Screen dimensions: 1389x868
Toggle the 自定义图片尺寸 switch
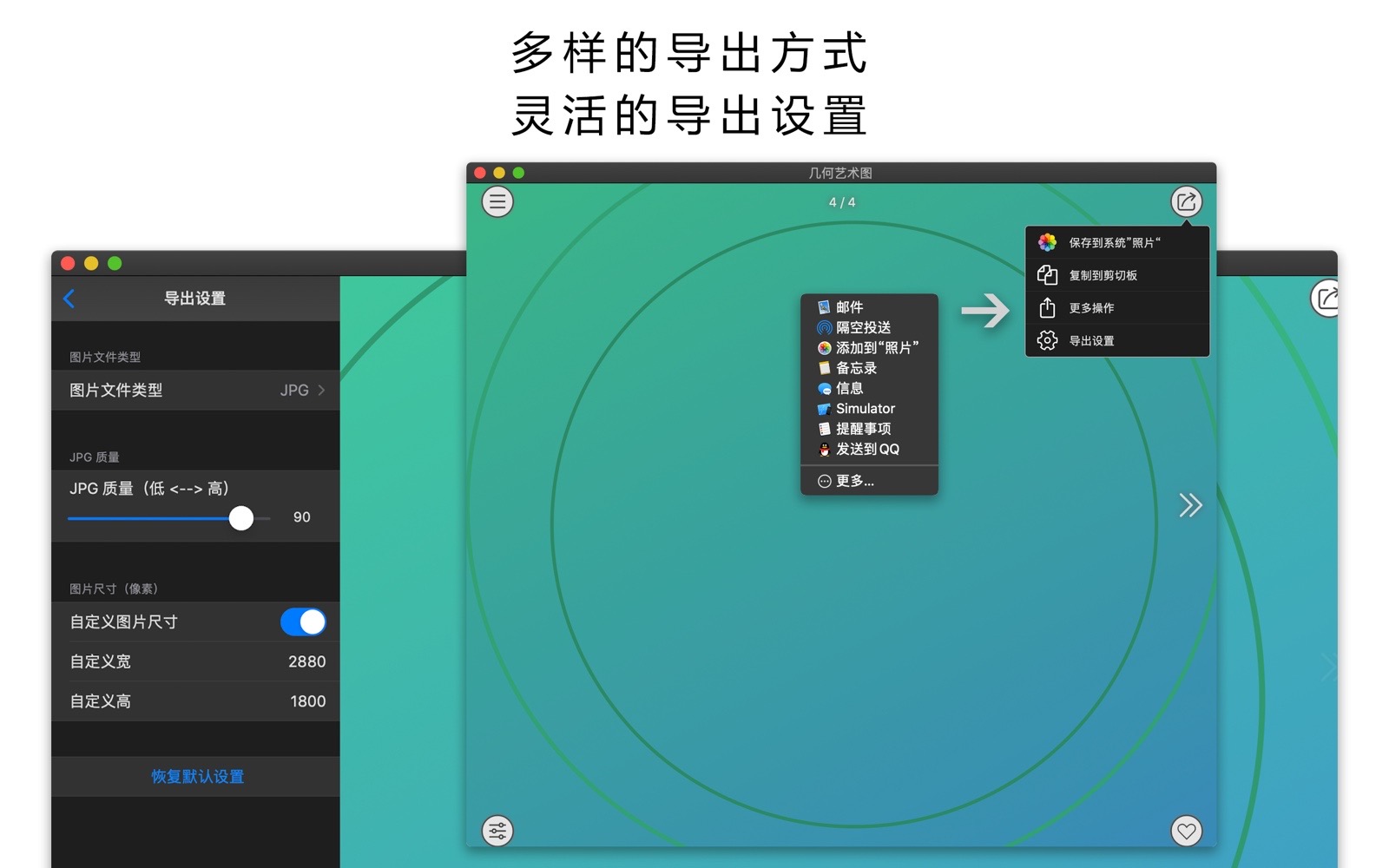303,622
